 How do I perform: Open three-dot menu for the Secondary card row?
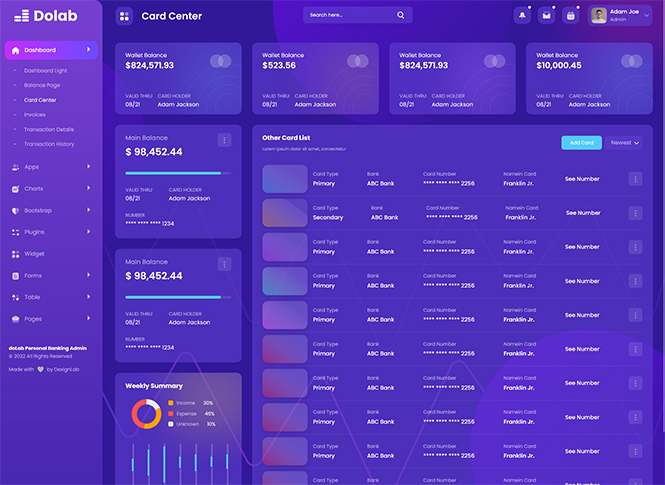coord(635,213)
